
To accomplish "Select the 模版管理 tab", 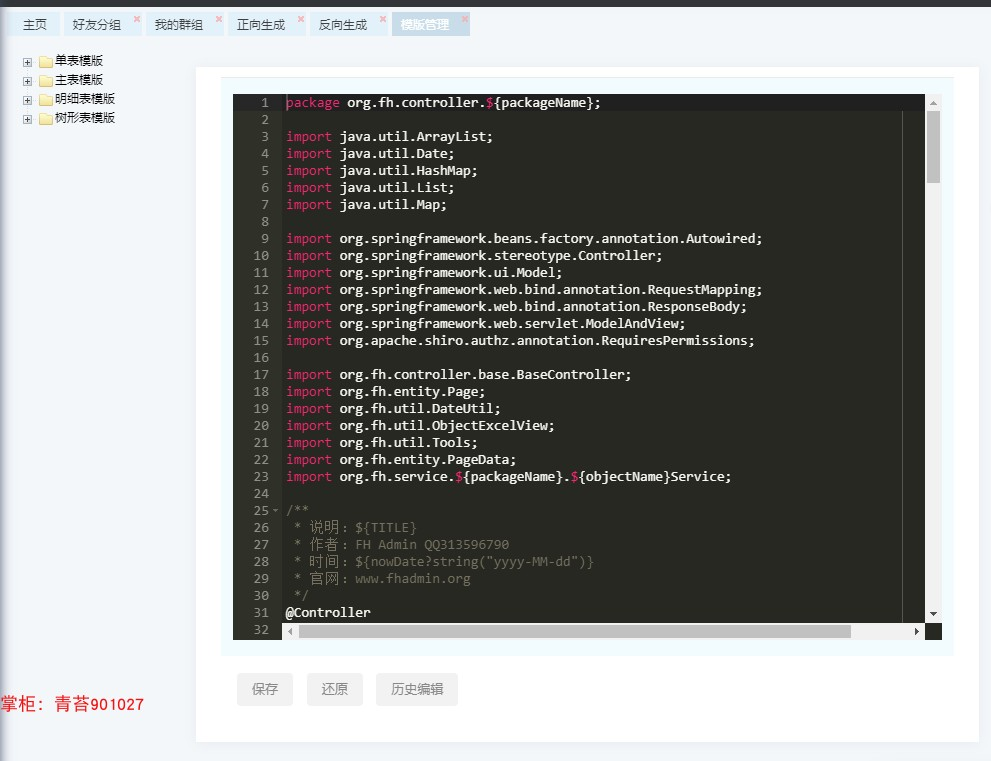I will coord(425,25).
